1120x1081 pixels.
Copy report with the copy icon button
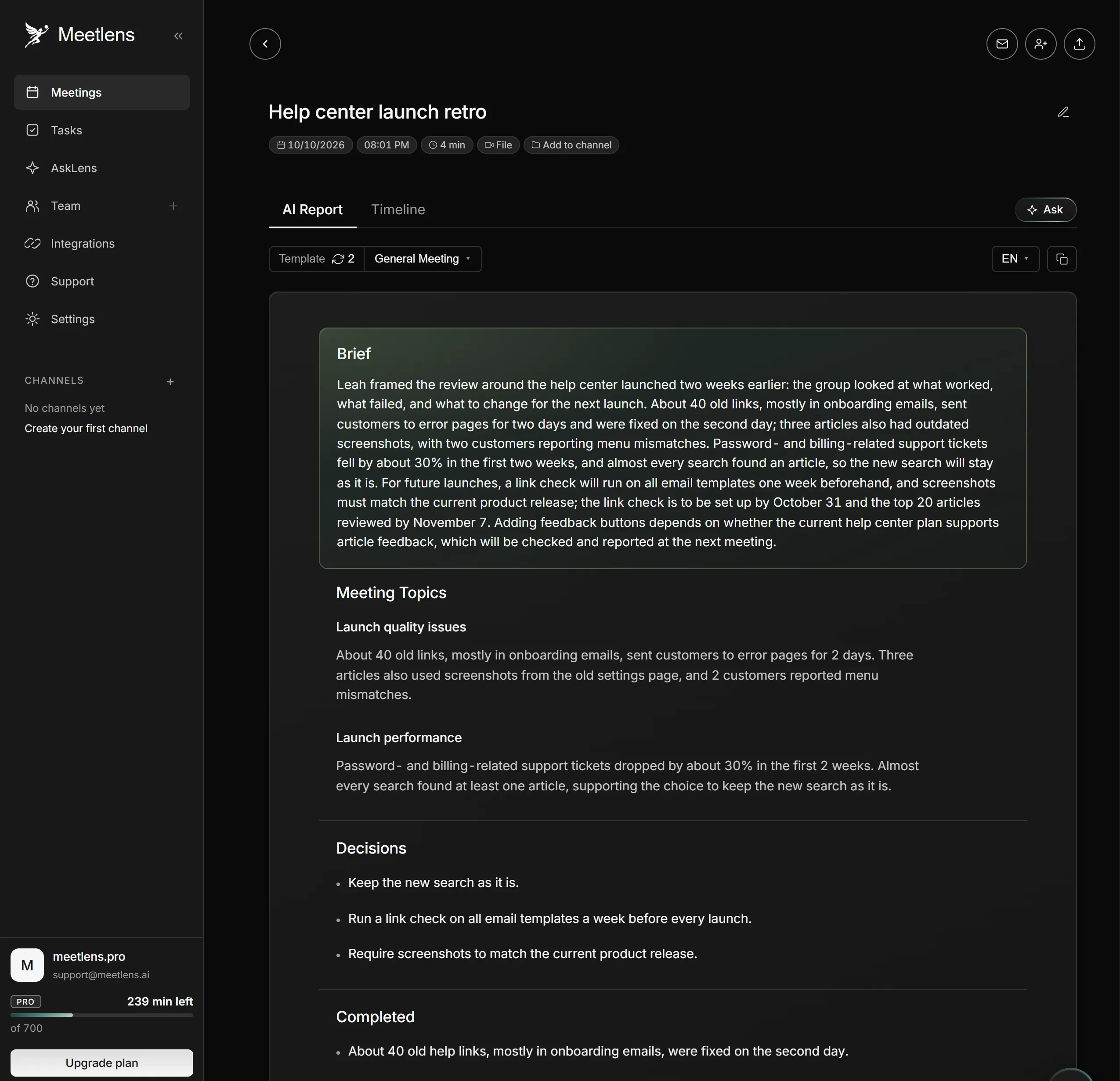[x=1062, y=259]
